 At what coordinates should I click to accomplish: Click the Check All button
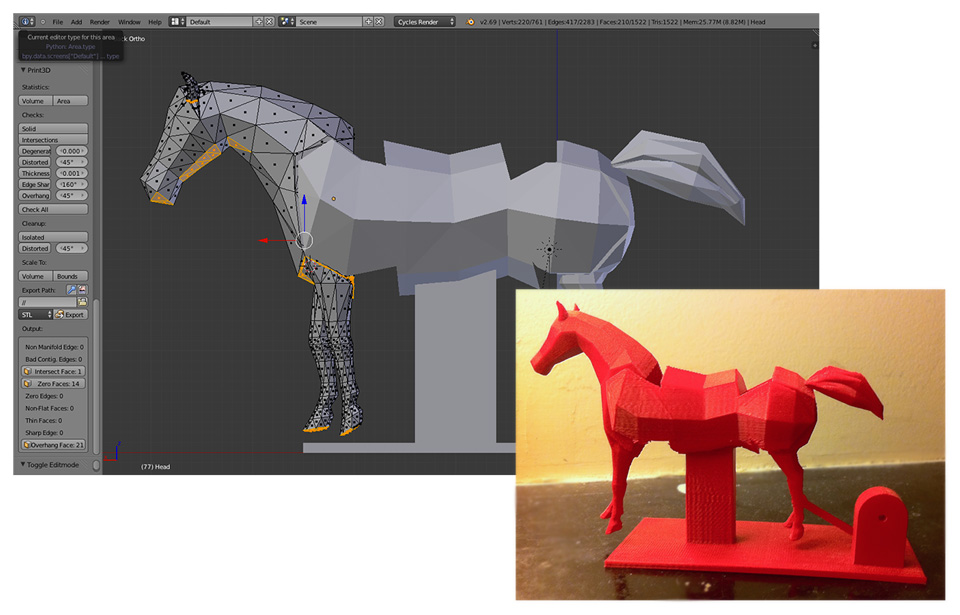(x=53, y=209)
